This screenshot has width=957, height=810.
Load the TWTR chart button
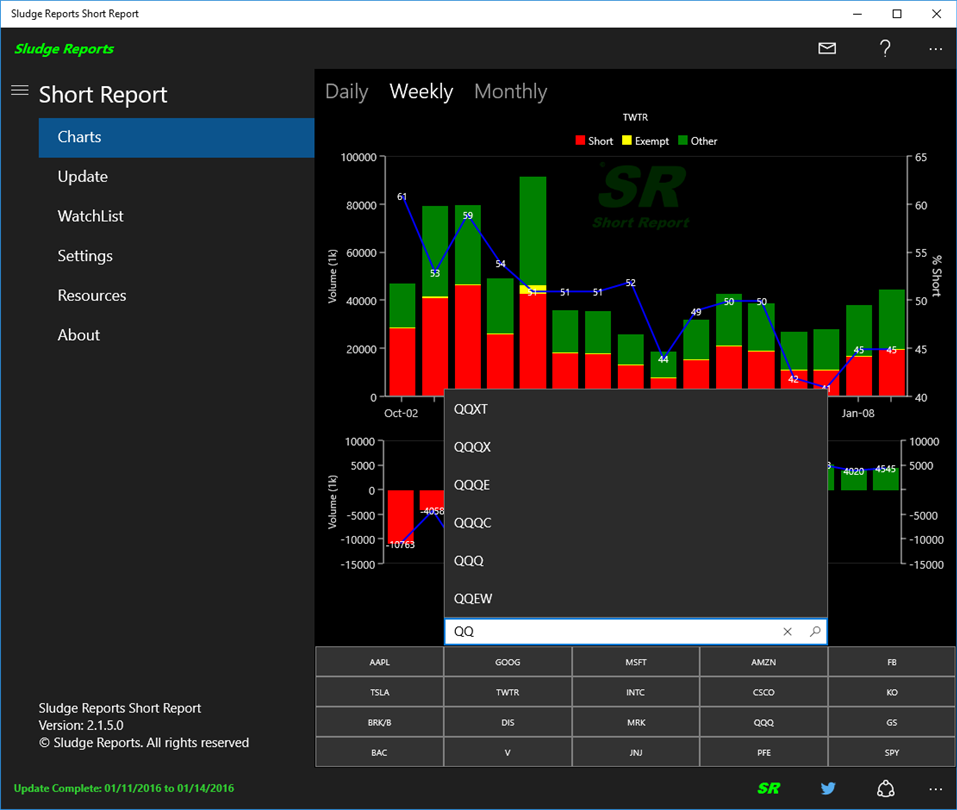click(507, 692)
